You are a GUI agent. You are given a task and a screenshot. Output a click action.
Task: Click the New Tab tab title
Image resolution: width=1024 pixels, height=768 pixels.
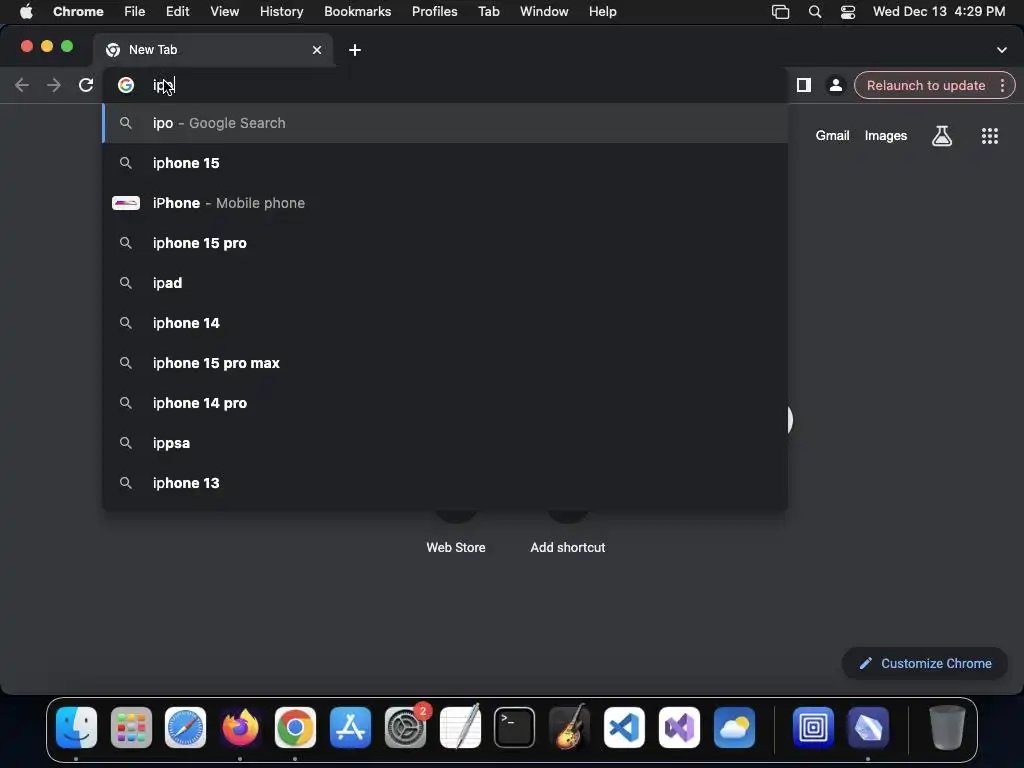tap(153, 50)
